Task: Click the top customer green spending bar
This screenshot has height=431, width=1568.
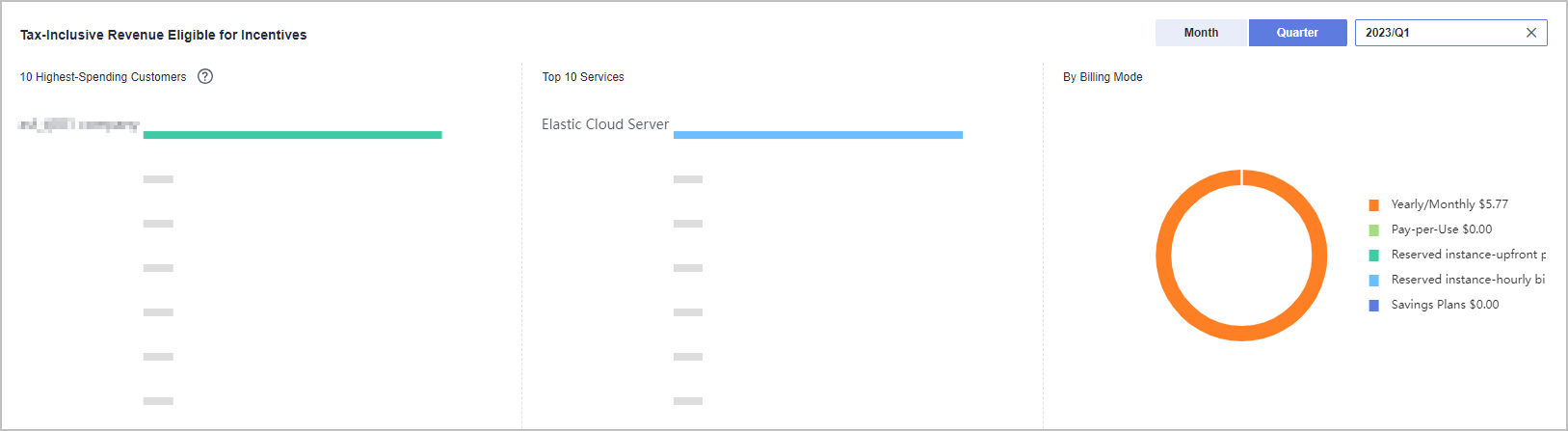Action: [x=292, y=135]
